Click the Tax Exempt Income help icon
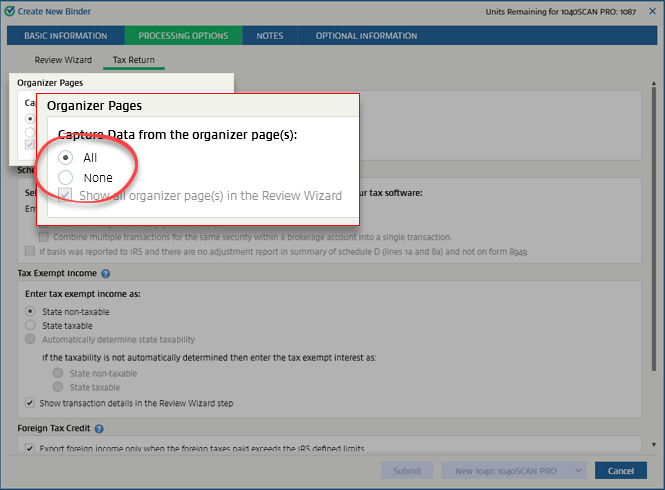Screen dimensions: 665x490 (105, 273)
